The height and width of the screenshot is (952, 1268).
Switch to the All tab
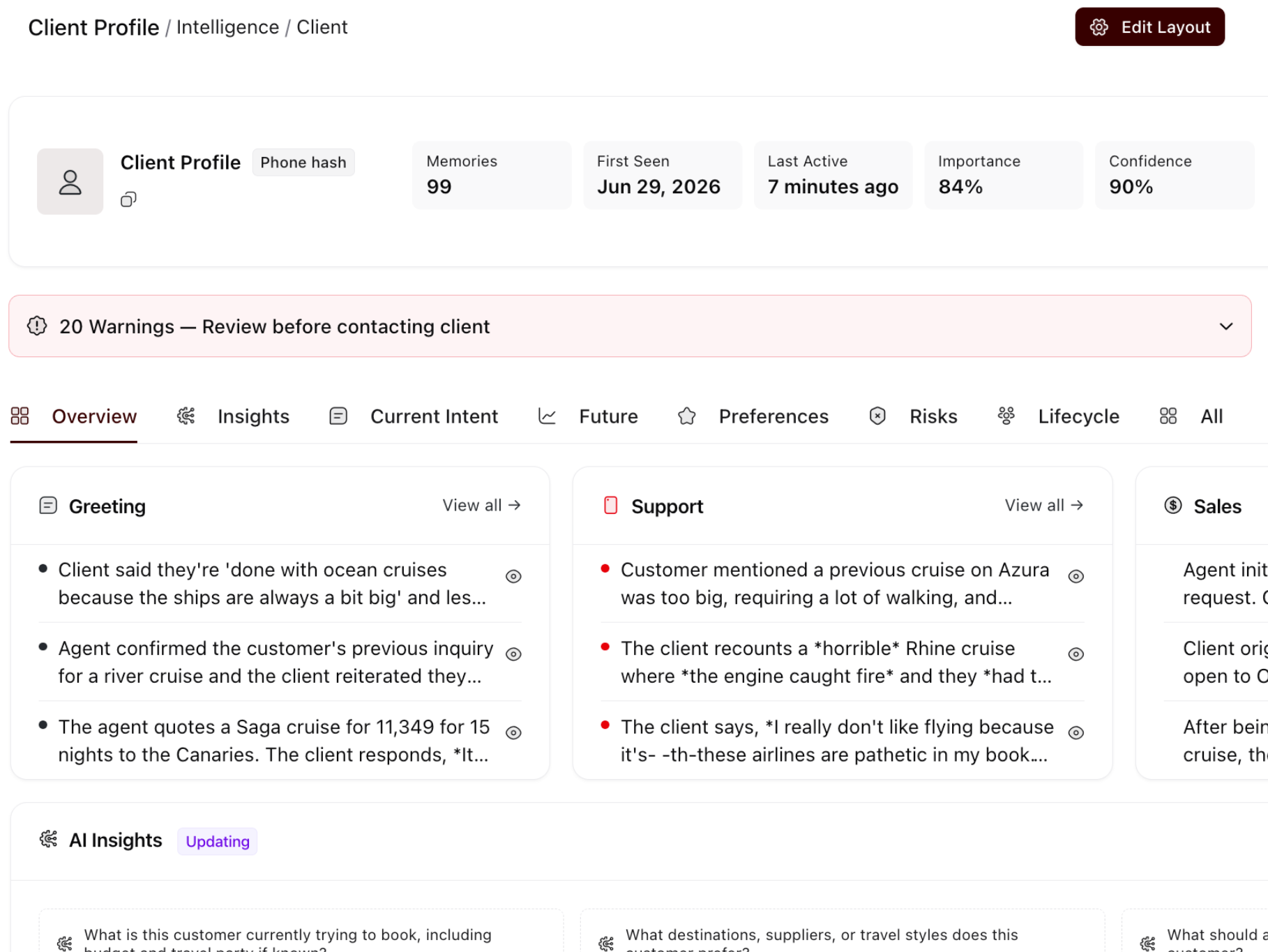pyautogui.click(x=1191, y=416)
